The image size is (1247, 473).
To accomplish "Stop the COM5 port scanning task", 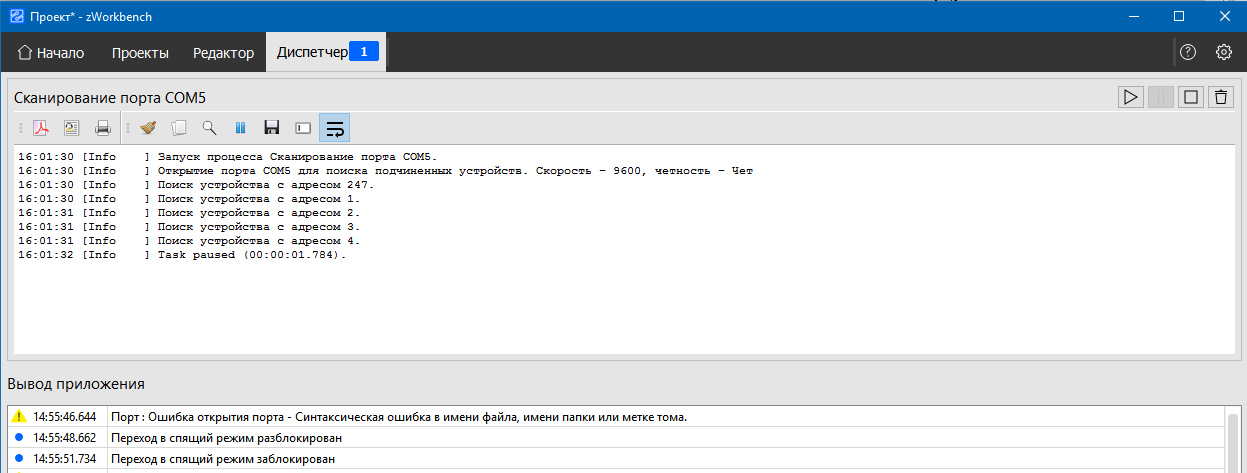I will [1190, 97].
